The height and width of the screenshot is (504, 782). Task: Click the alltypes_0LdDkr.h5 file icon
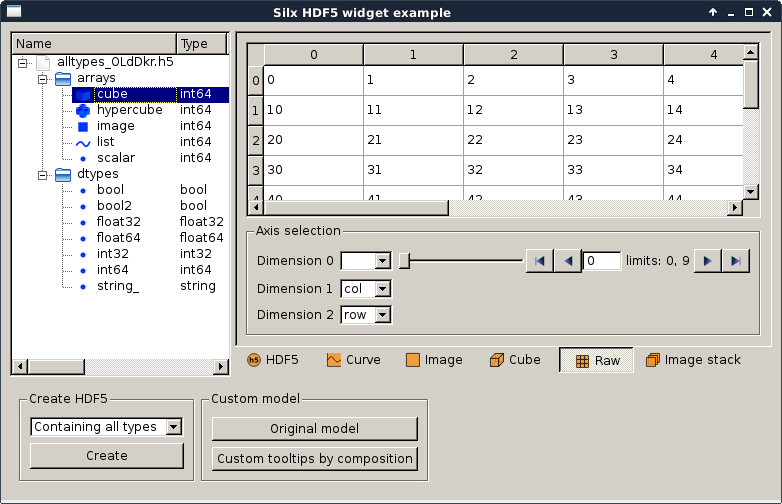click(43, 62)
